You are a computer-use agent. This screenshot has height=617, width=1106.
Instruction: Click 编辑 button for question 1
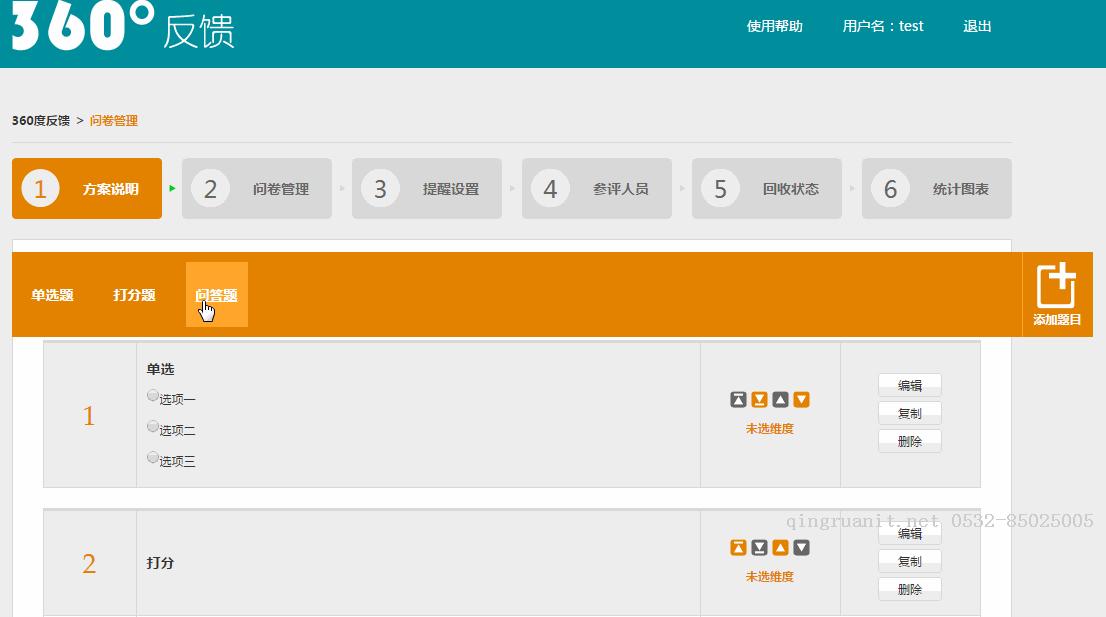point(909,385)
